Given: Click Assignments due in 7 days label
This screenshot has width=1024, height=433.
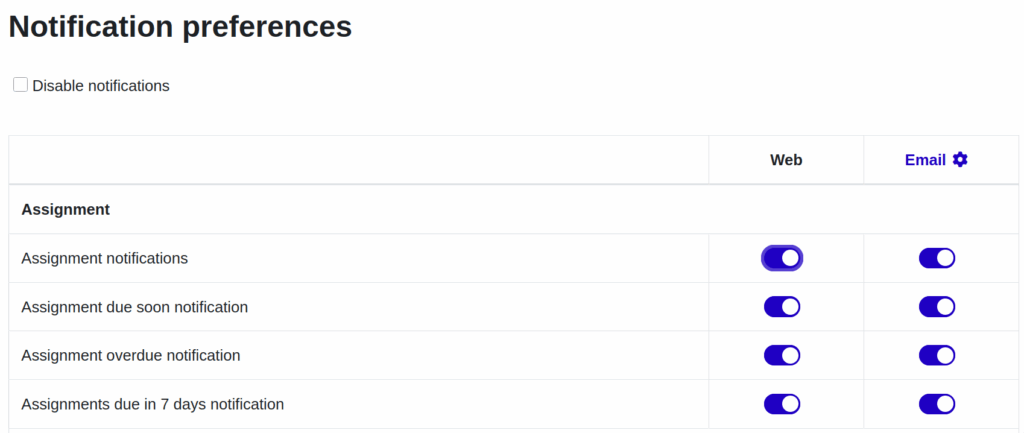Looking at the screenshot, I should point(152,404).
